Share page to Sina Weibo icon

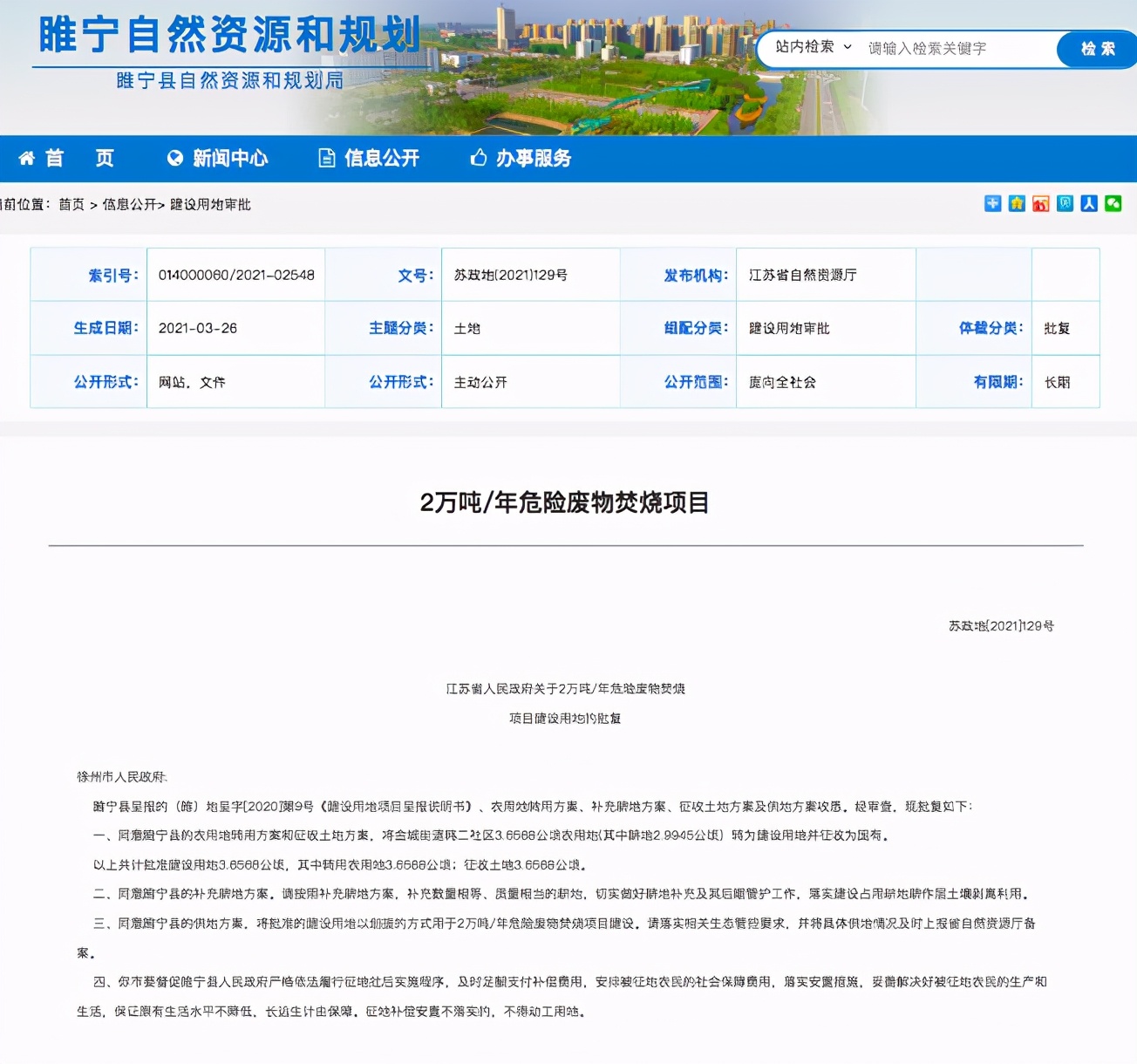coord(1040,203)
